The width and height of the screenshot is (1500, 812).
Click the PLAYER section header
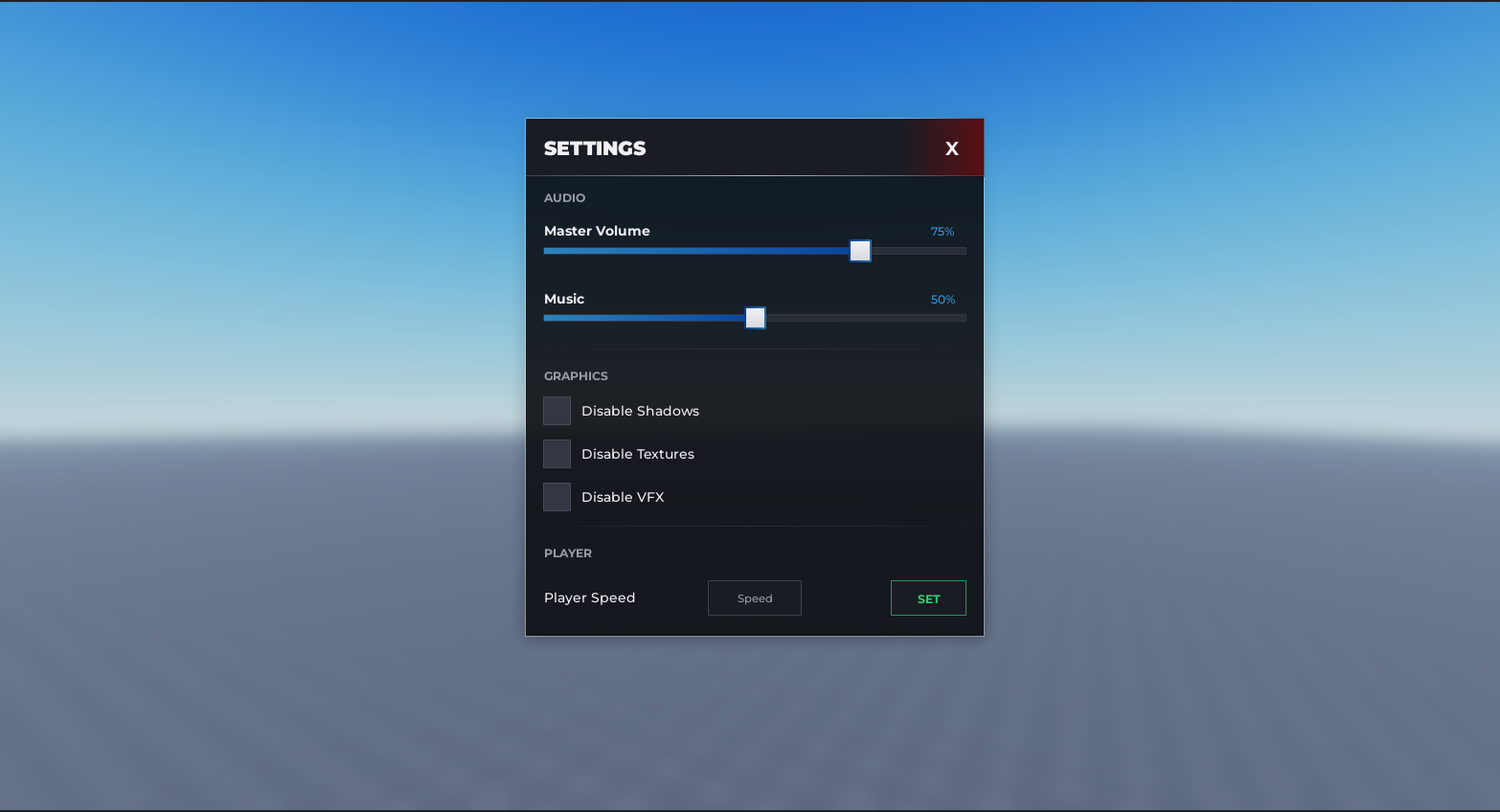568,553
